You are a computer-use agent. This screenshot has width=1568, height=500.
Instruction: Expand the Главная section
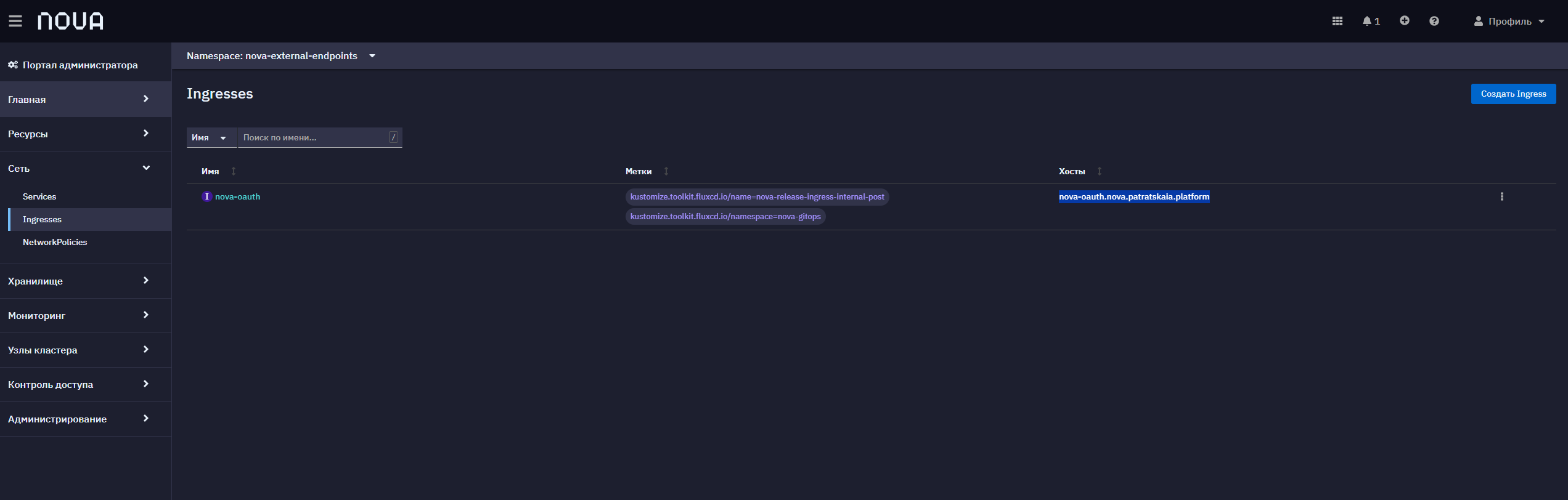point(86,99)
